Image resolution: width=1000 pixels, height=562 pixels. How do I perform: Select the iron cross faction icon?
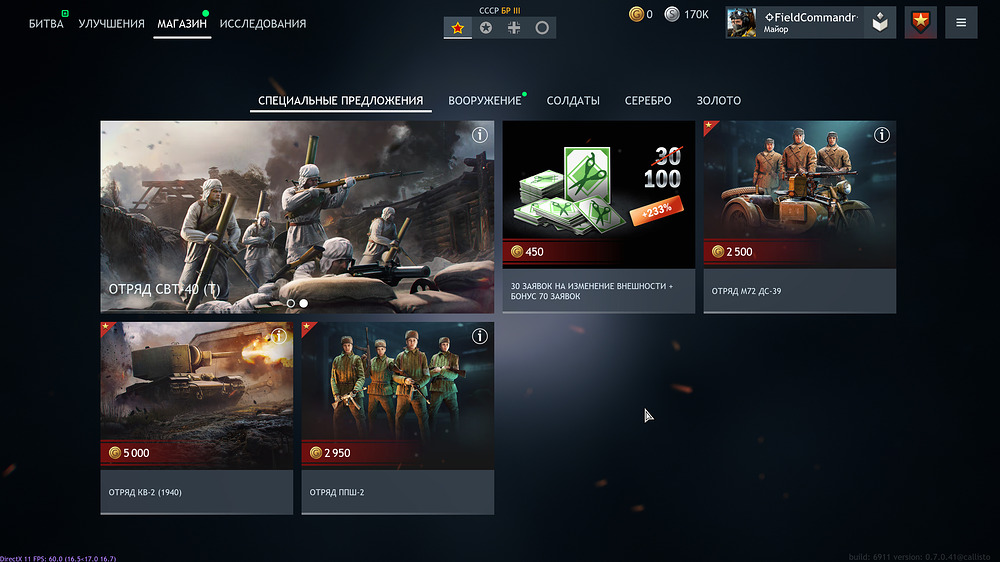(x=513, y=27)
